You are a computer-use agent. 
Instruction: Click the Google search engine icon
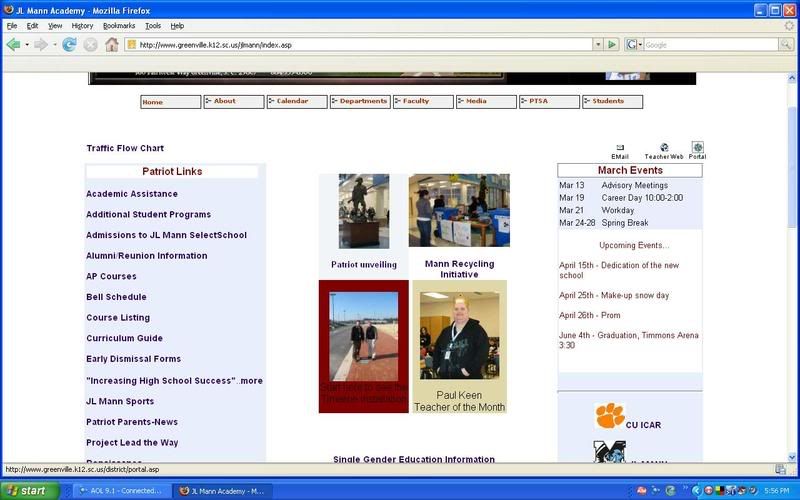pos(632,45)
